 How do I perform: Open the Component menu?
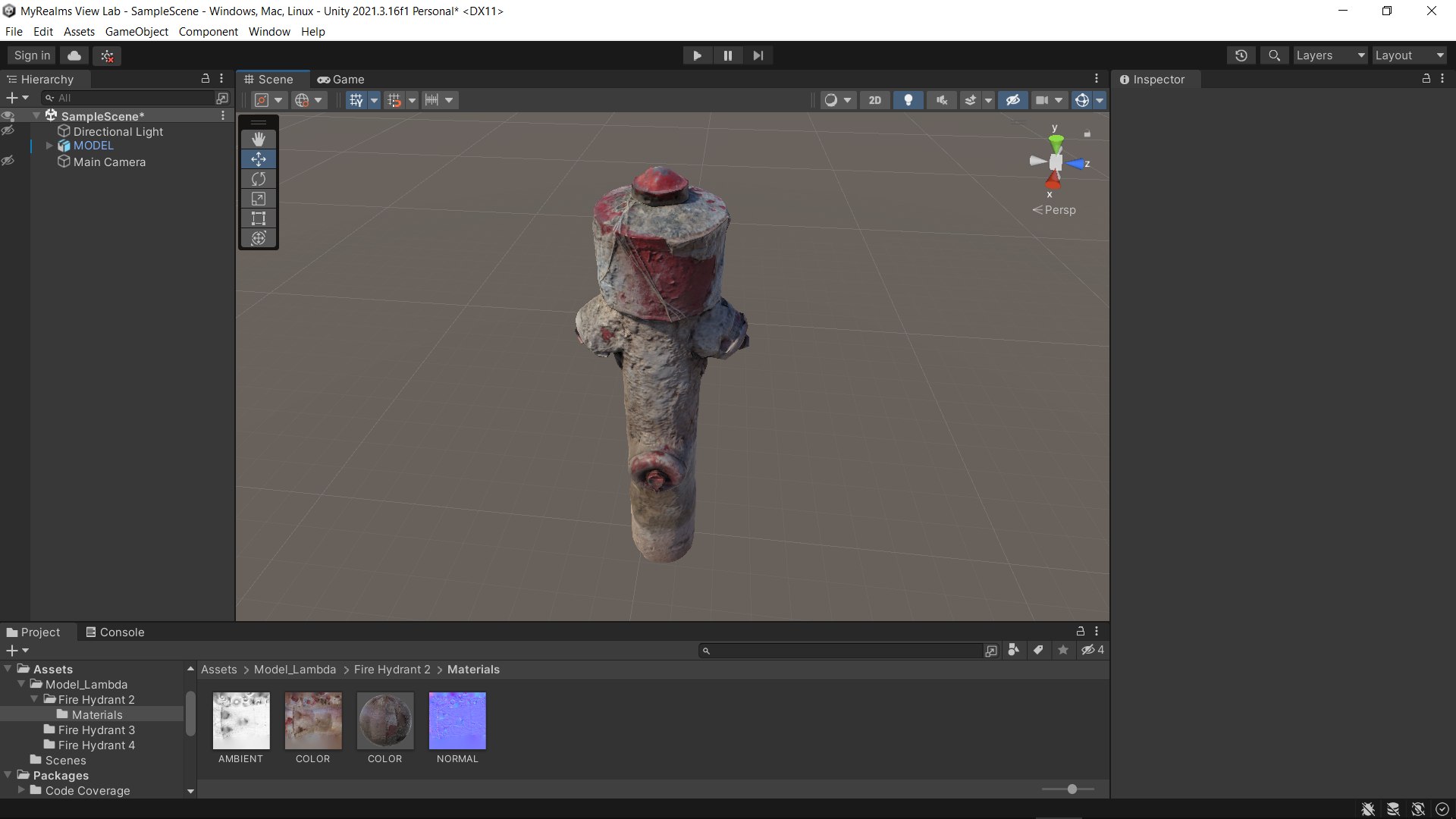point(208,32)
